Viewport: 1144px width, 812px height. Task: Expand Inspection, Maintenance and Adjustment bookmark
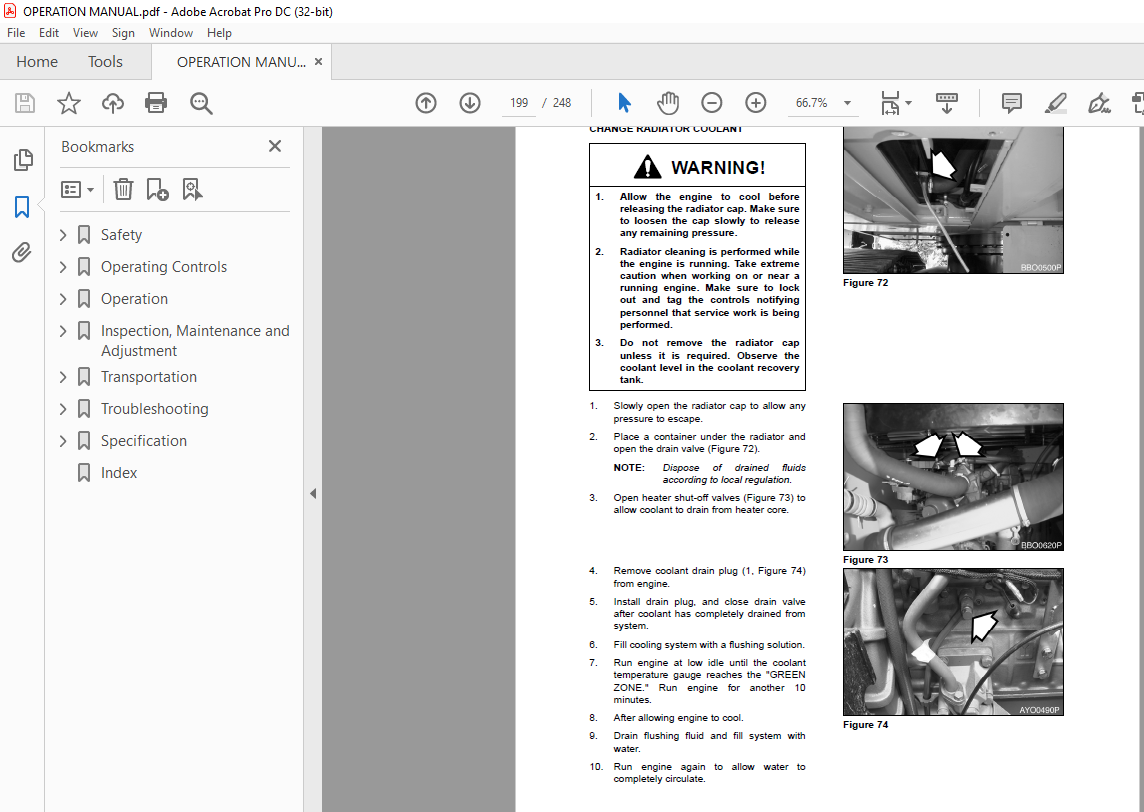click(x=63, y=331)
